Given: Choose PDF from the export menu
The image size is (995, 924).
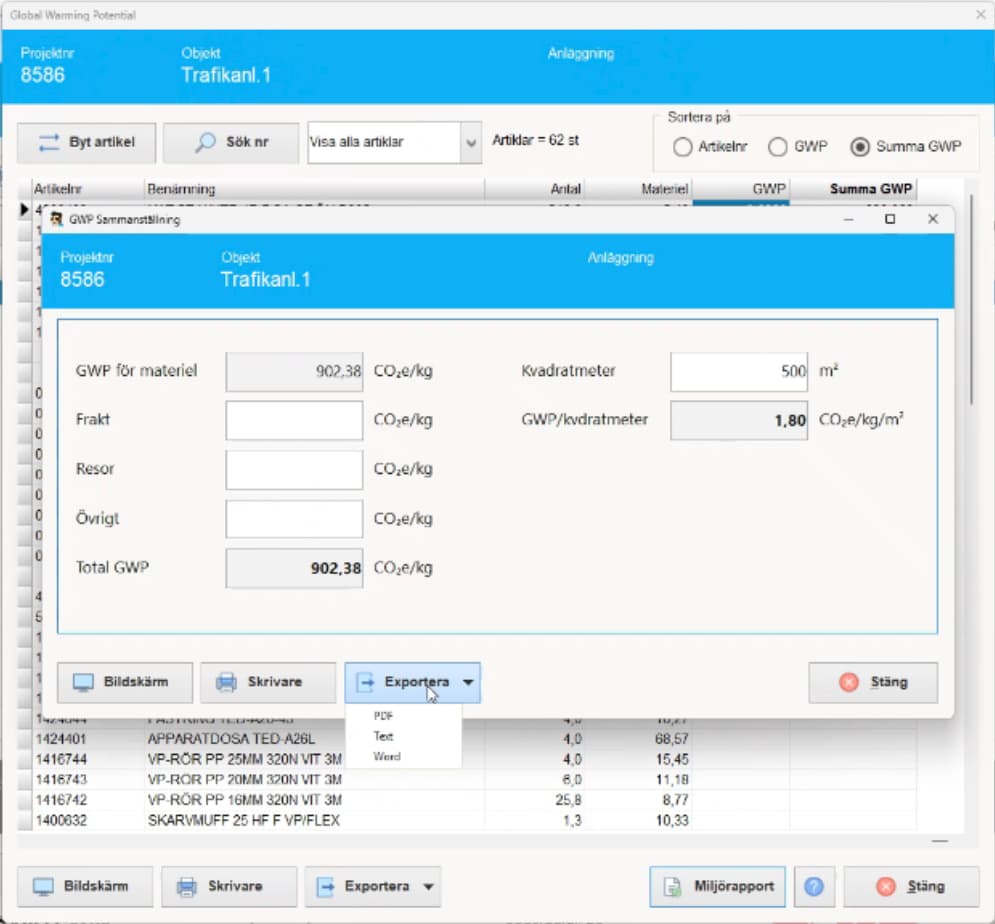Looking at the screenshot, I should pos(384,716).
